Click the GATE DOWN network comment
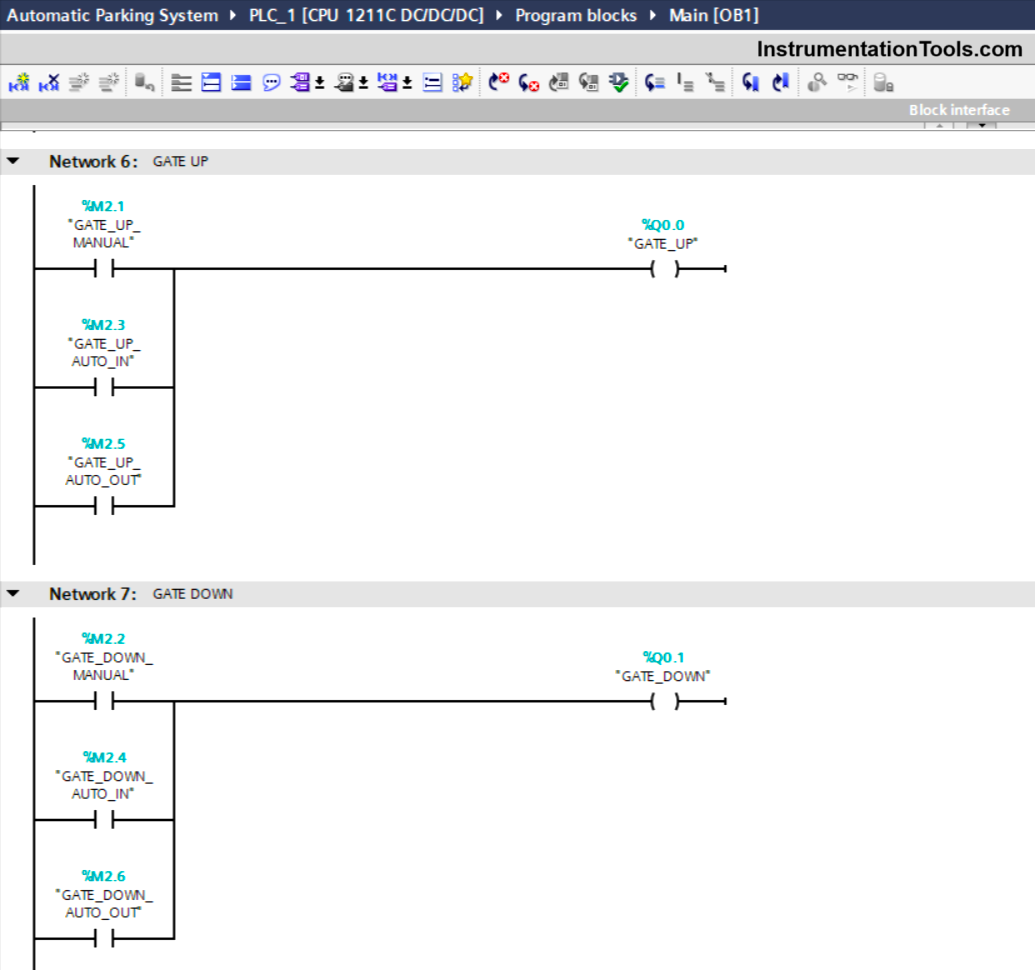 [x=193, y=595]
